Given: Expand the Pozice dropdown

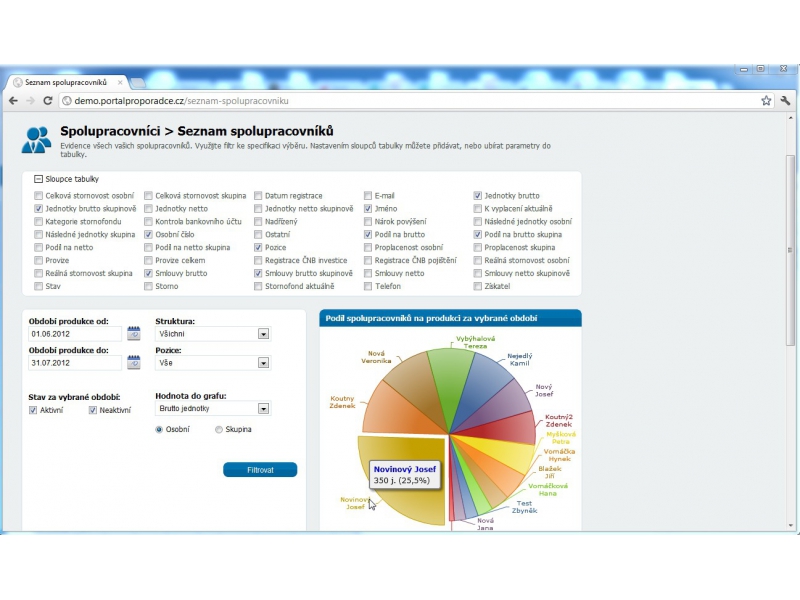Looking at the screenshot, I should tap(263, 364).
